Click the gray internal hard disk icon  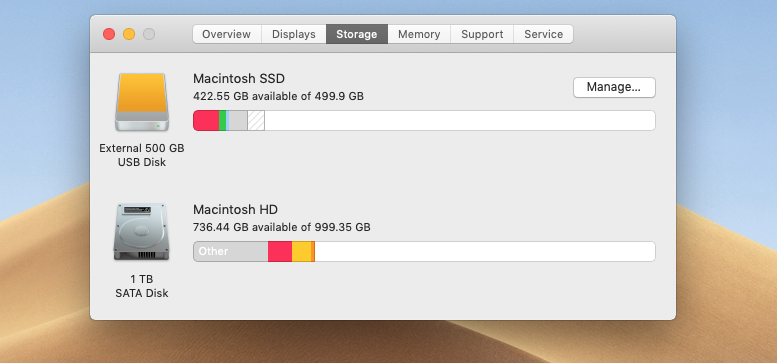pos(142,232)
